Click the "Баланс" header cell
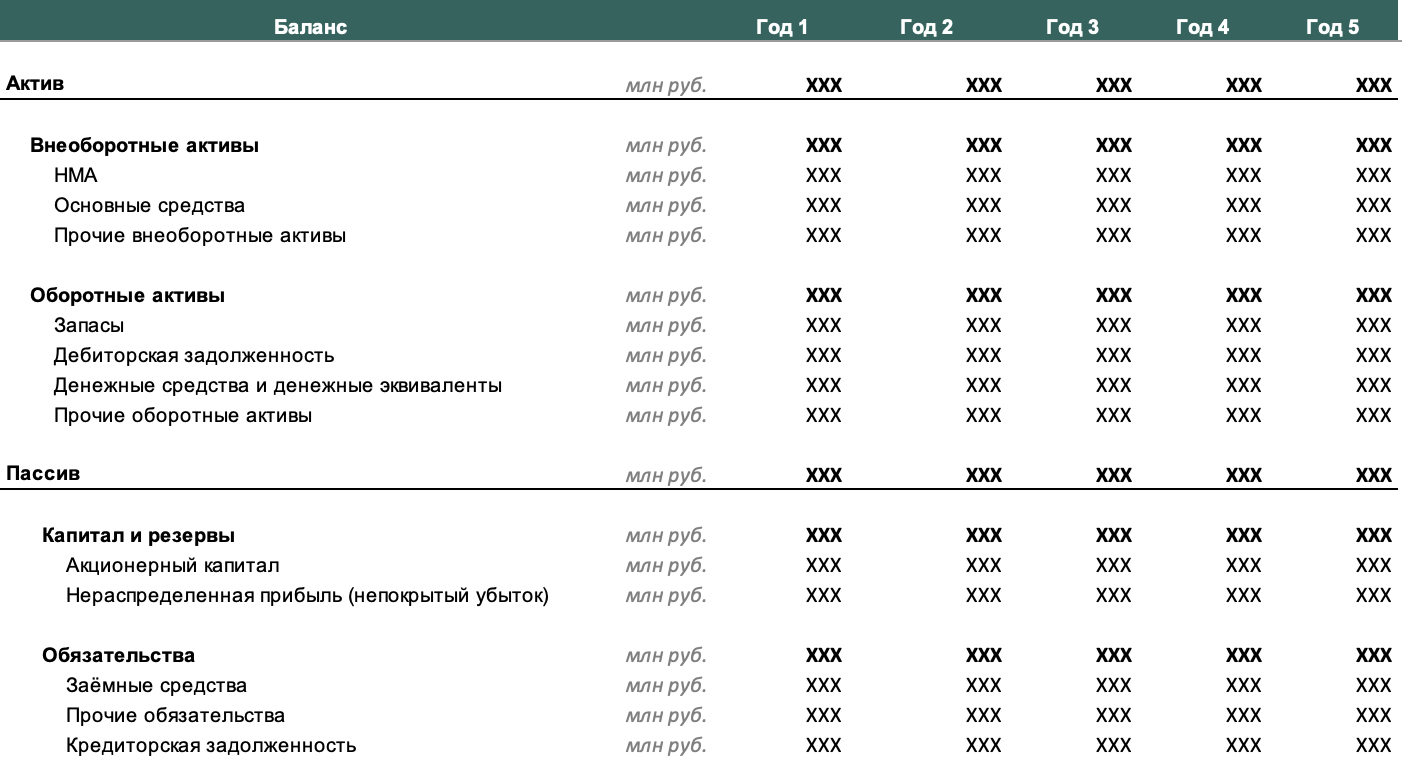Viewport: 1402px width, 768px height. coord(311,27)
